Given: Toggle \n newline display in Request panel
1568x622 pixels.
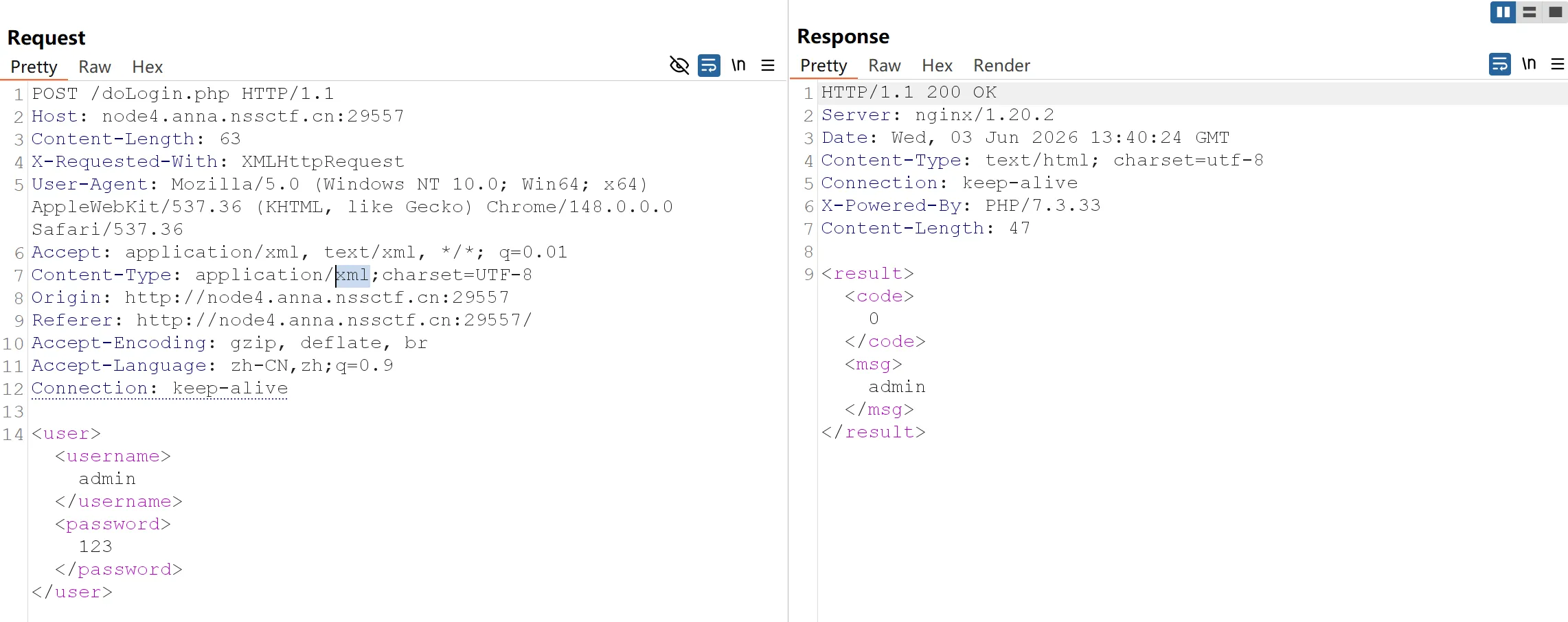Looking at the screenshot, I should (x=738, y=65).
